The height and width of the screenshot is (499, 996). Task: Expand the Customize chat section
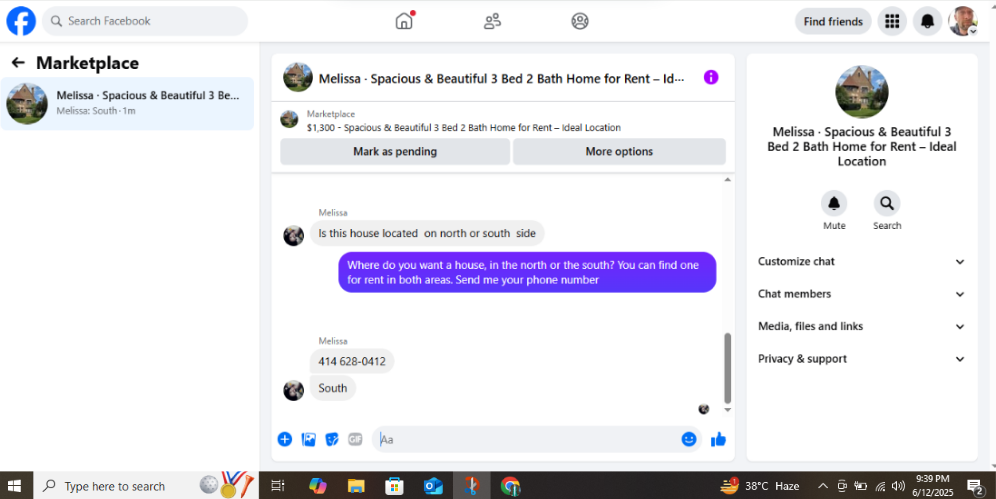click(861, 262)
